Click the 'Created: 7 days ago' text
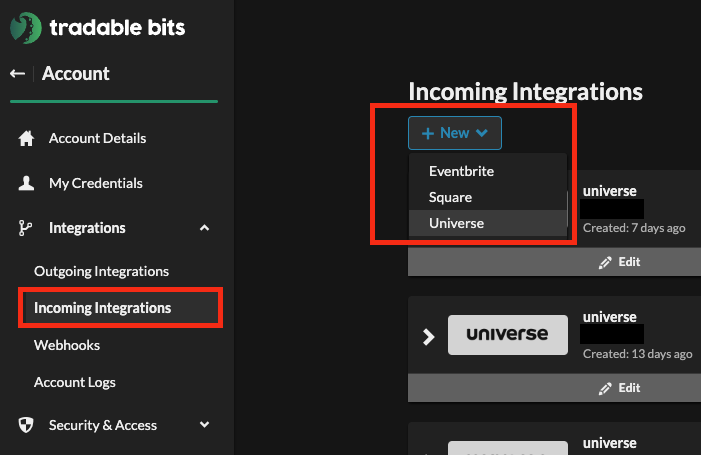Image resolution: width=701 pixels, height=455 pixels. point(634,228)
